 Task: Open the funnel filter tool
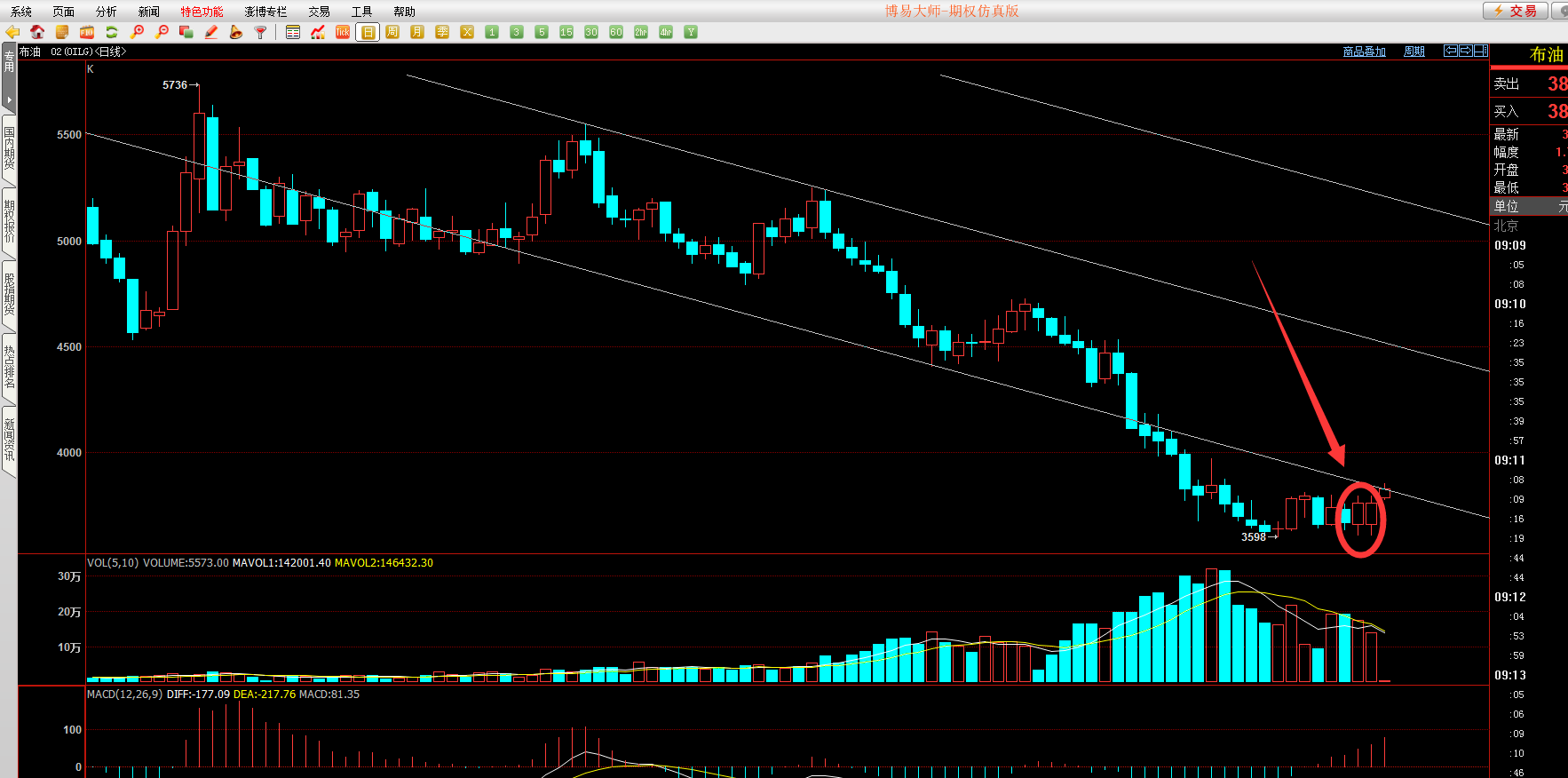261,32
